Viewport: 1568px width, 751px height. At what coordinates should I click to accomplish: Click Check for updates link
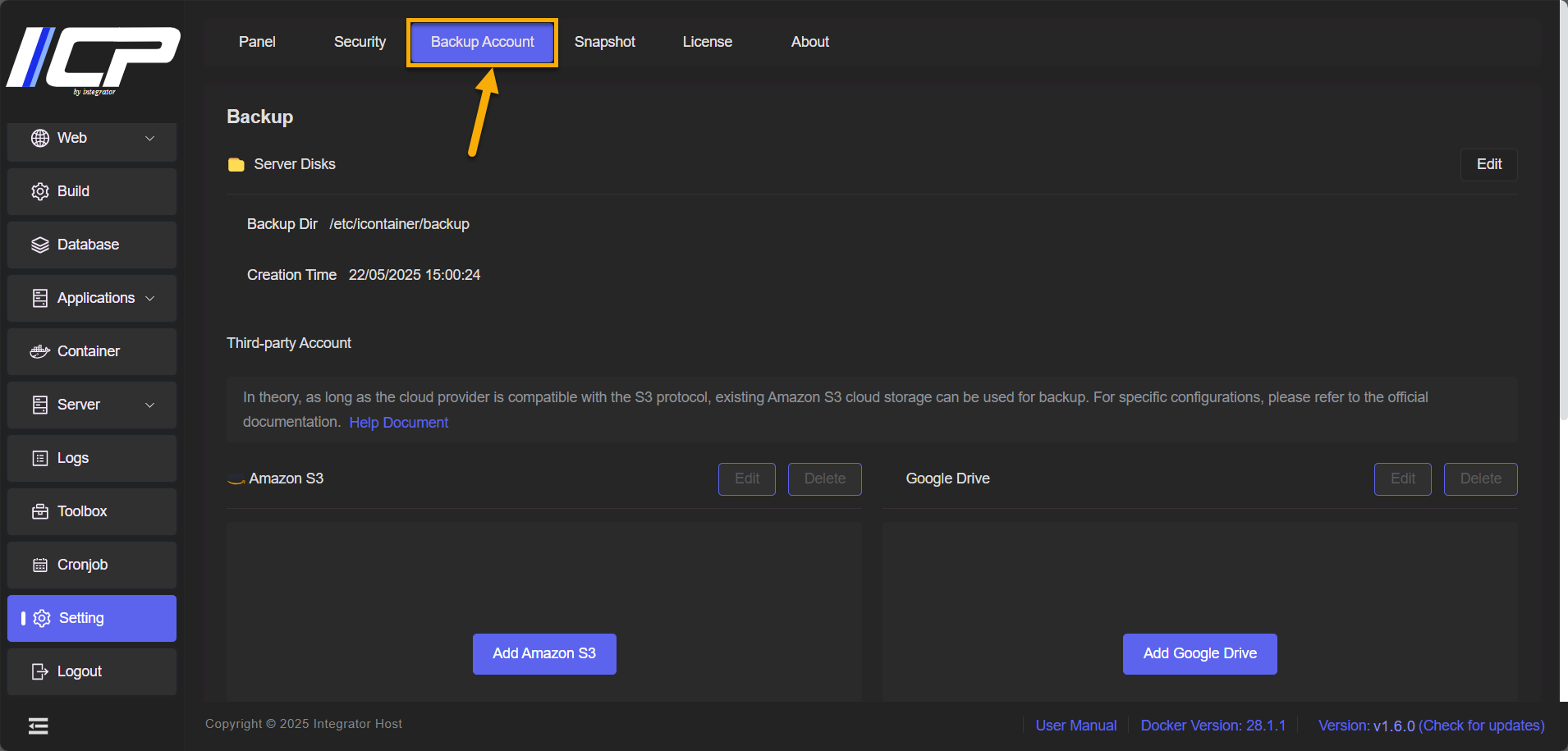pos(1482,726)
